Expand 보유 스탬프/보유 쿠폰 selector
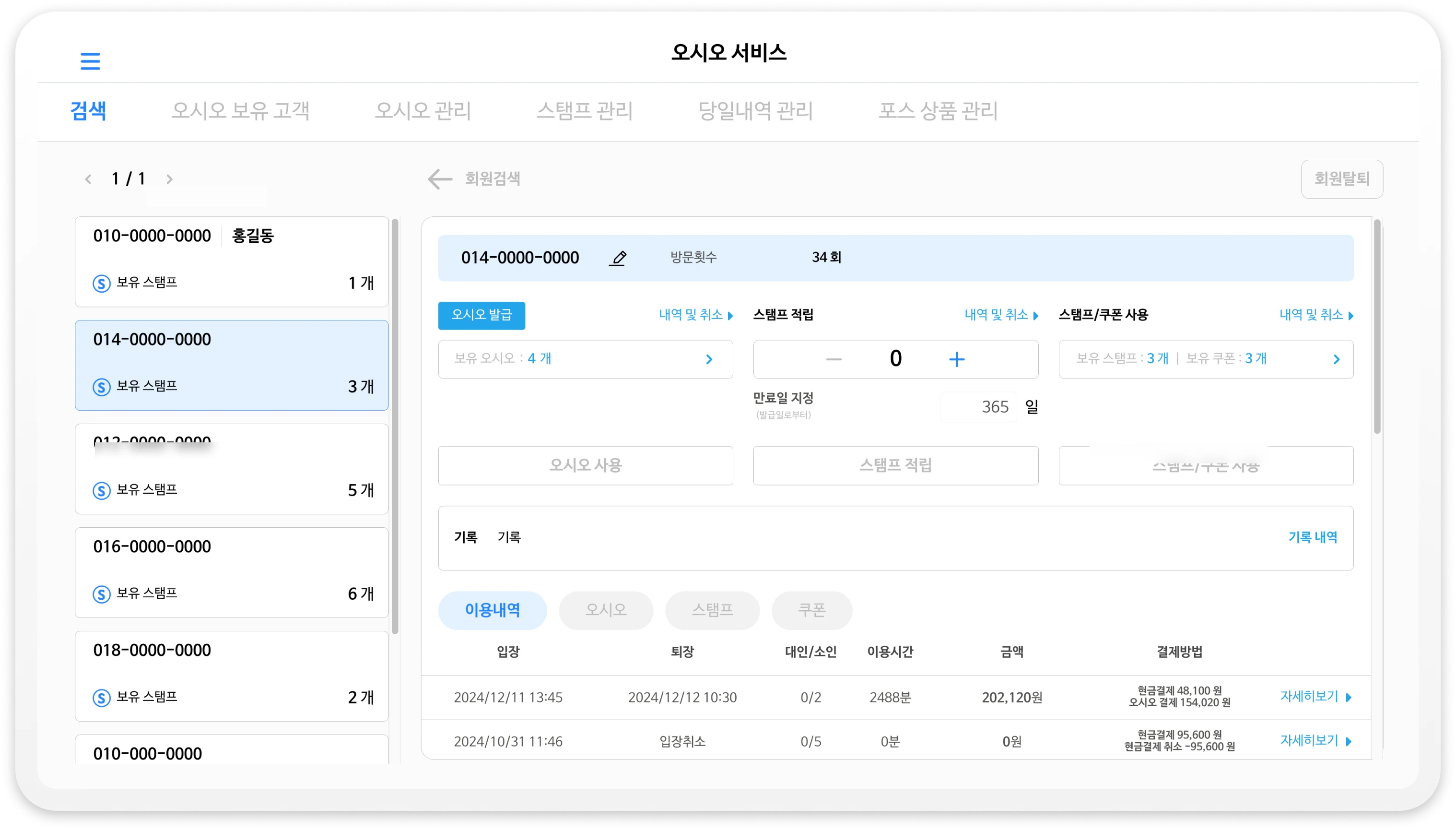 (1205, 359)
